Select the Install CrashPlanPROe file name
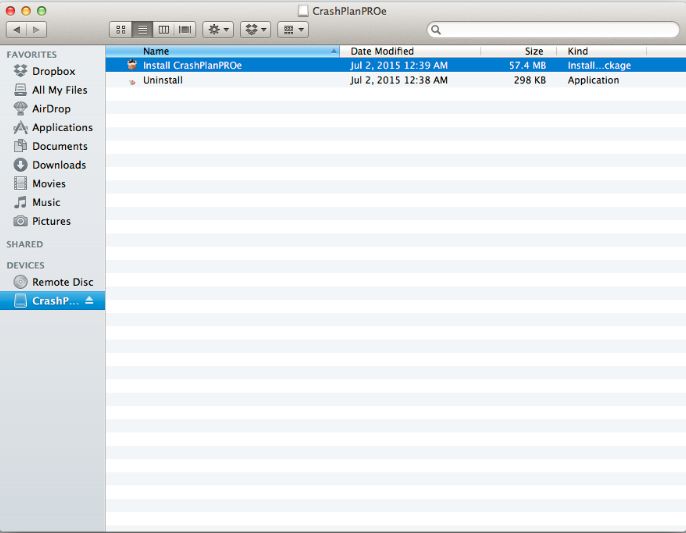686x533 pixels. pyautogui.click(x=192, y=66)
